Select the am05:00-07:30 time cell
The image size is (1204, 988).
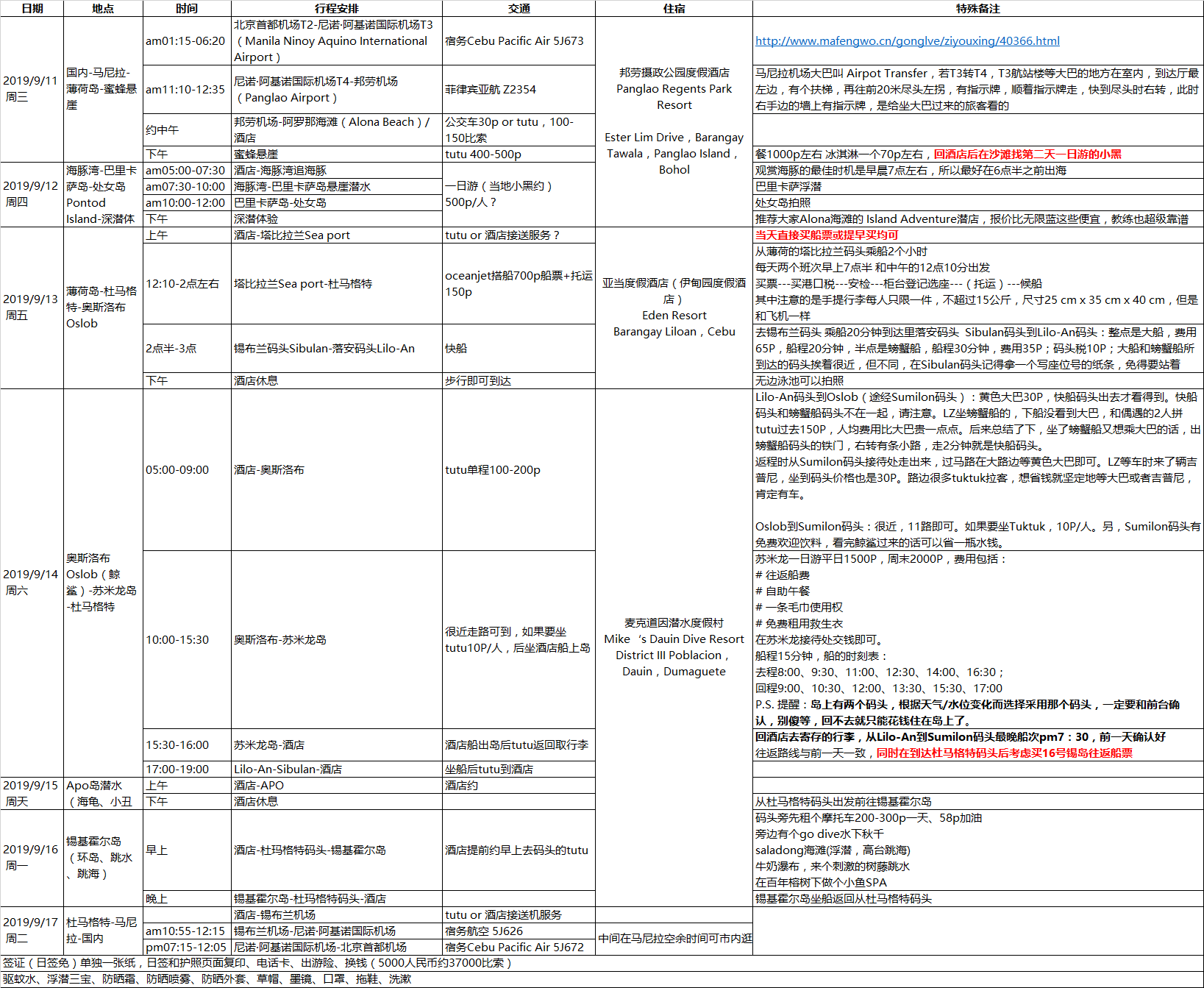[x=187, y=171]
